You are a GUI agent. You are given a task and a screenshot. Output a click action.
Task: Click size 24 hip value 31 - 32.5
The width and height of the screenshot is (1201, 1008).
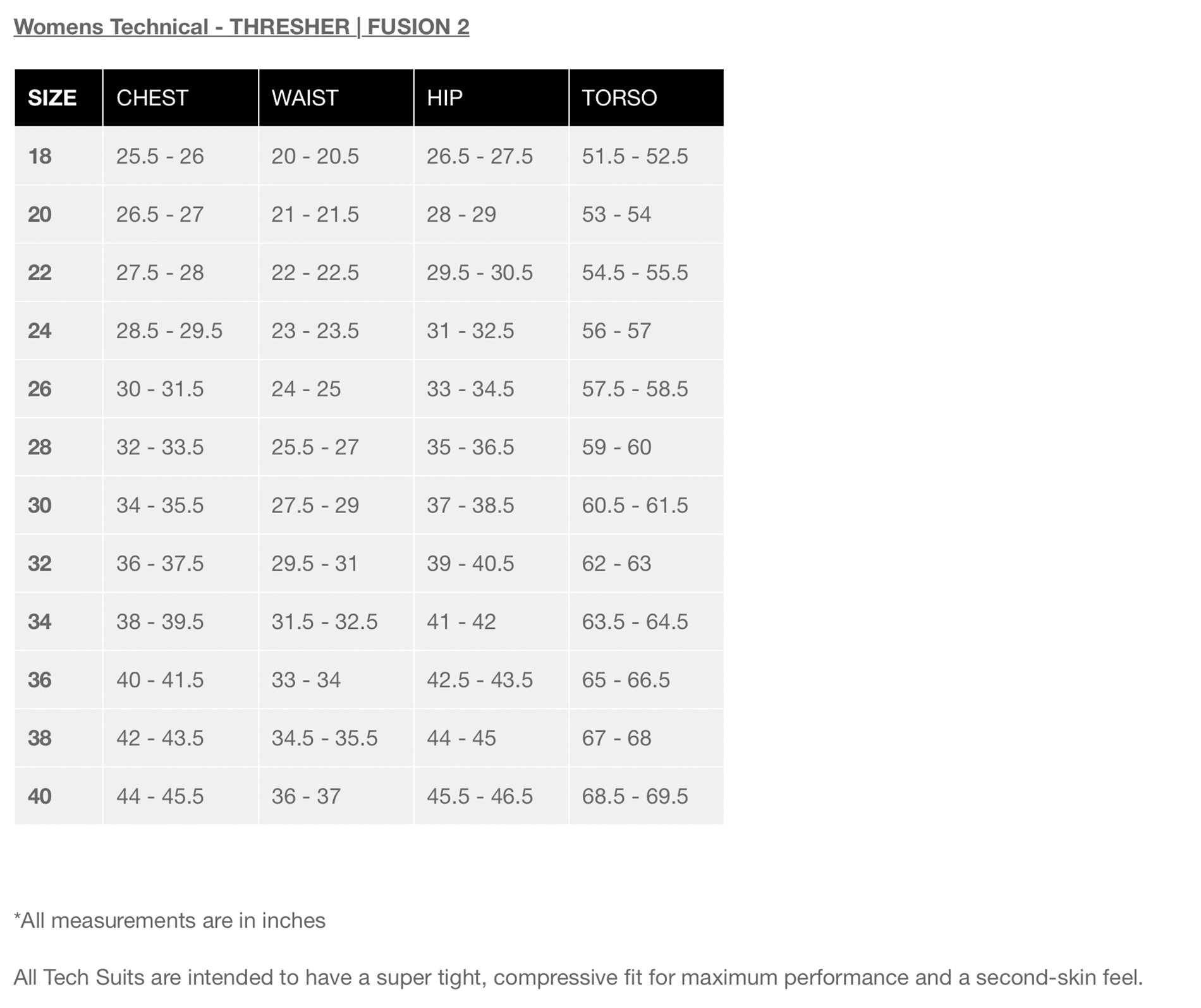pos(470,331)
